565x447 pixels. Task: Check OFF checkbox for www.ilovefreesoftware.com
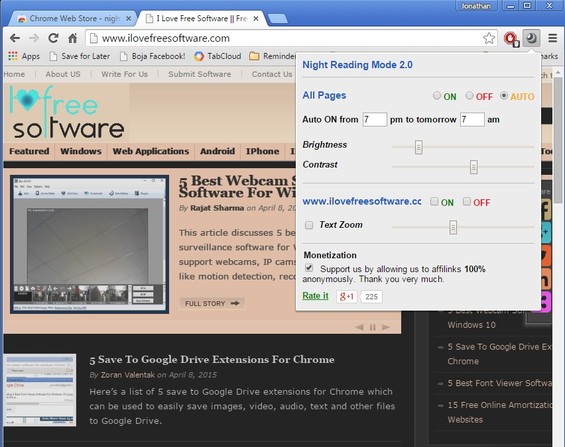click(x=467, y=201)
